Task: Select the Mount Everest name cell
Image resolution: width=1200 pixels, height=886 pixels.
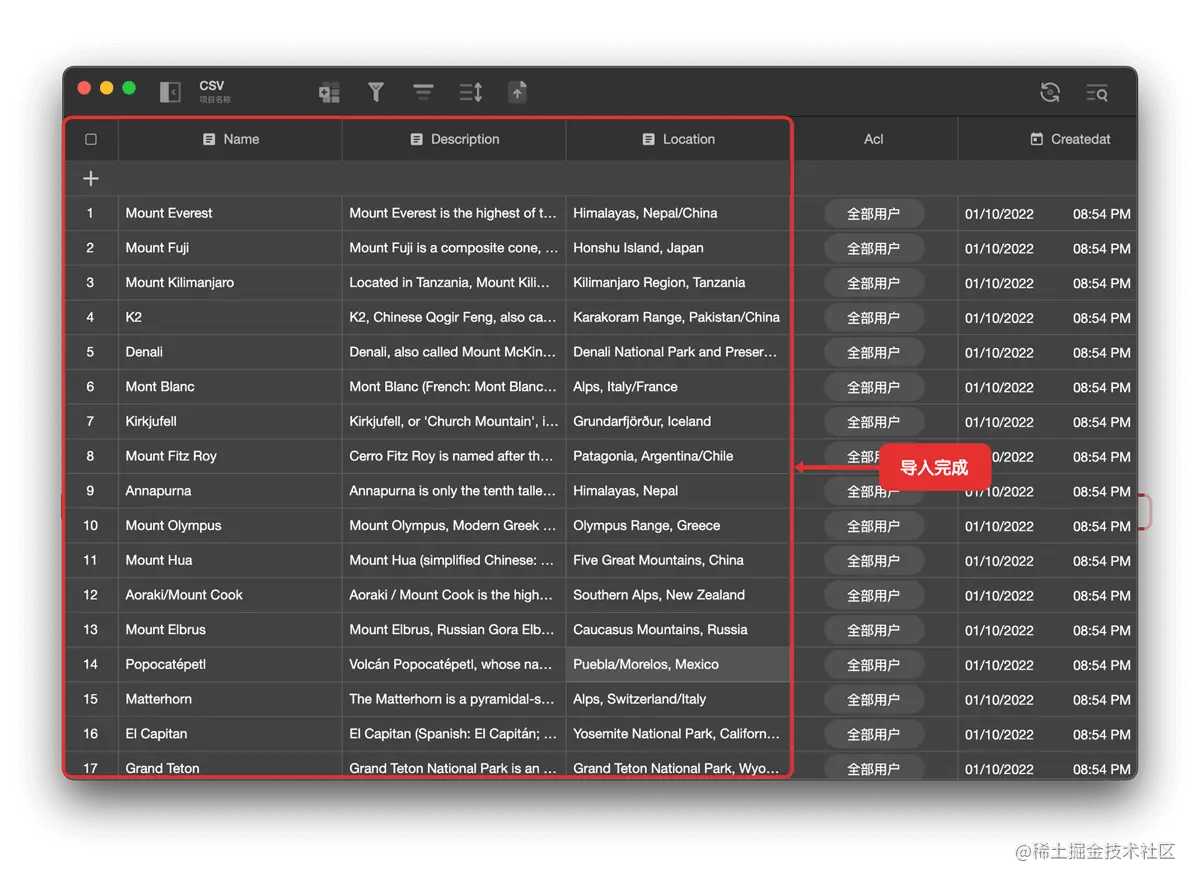Action: tap(230, 213)
